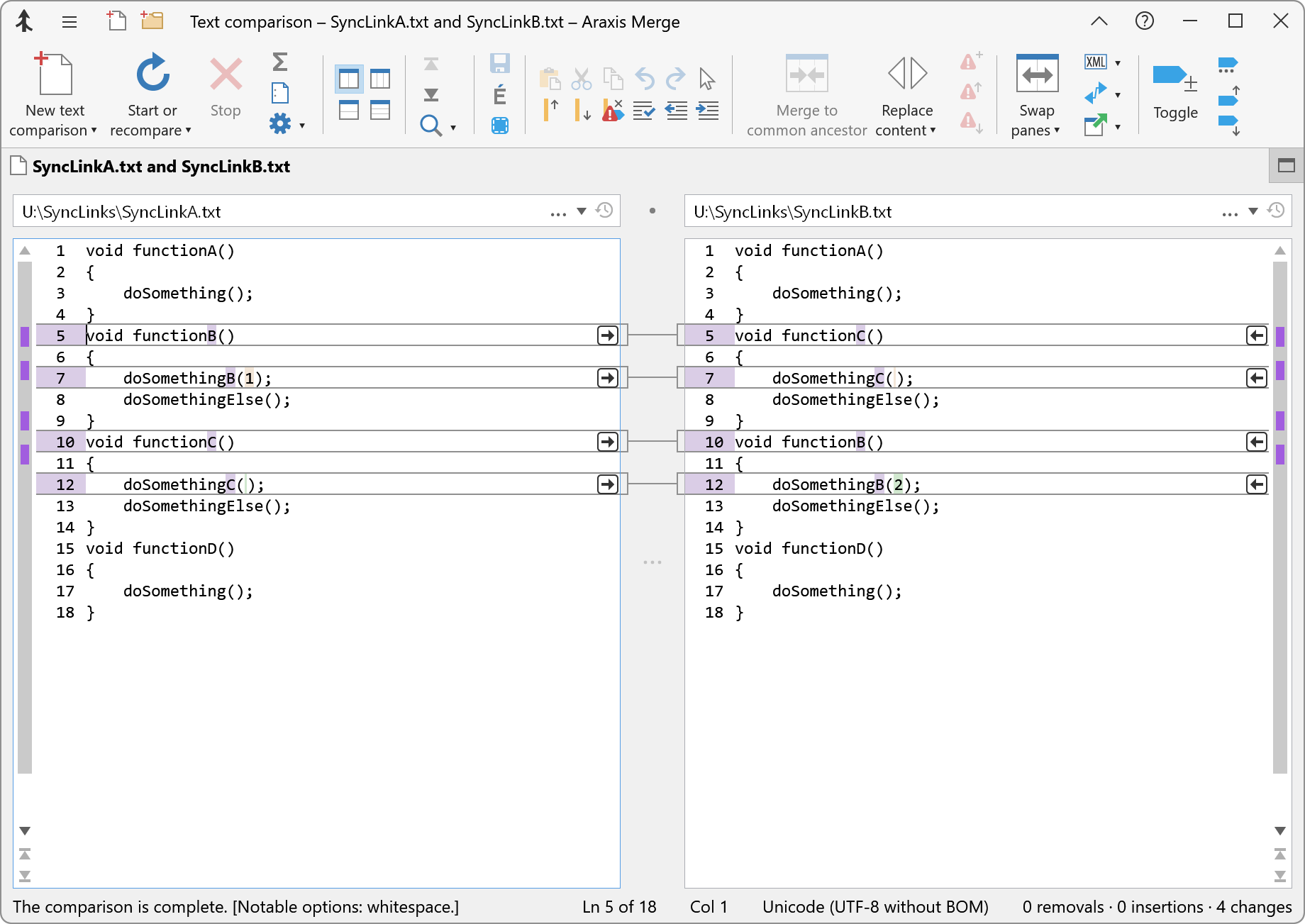Open the XML syntax highlighting dropdown
Image resolution: width=1305 pixels, height=924 pixels.
1118,62
